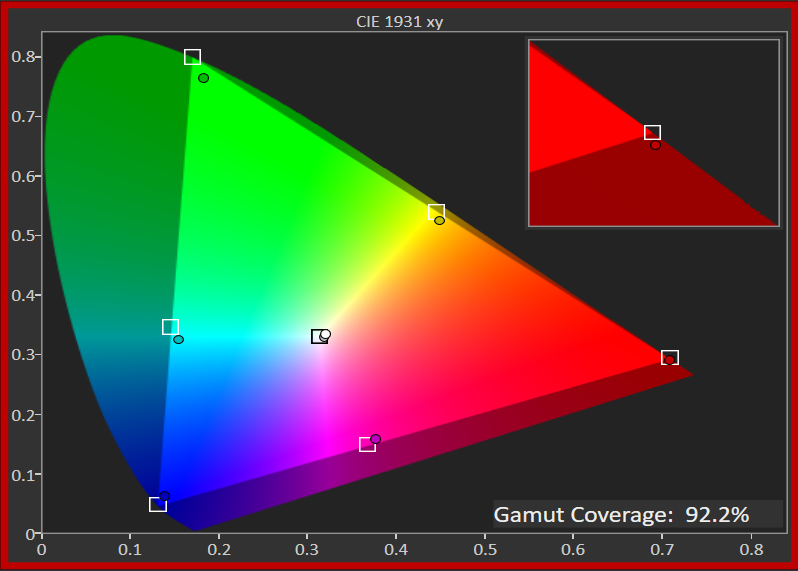Click the CIE 1931 xy chart title

pos(399,21)
